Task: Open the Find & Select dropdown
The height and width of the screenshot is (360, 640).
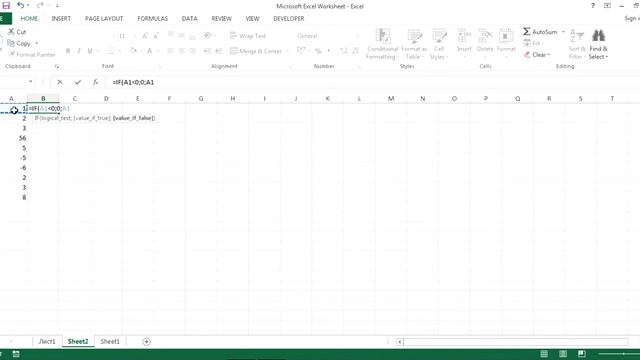Action: point(598,45)
